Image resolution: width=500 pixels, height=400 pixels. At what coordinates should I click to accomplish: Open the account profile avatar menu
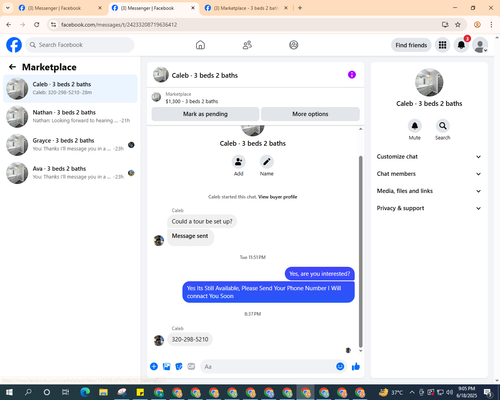pos(480,45)
